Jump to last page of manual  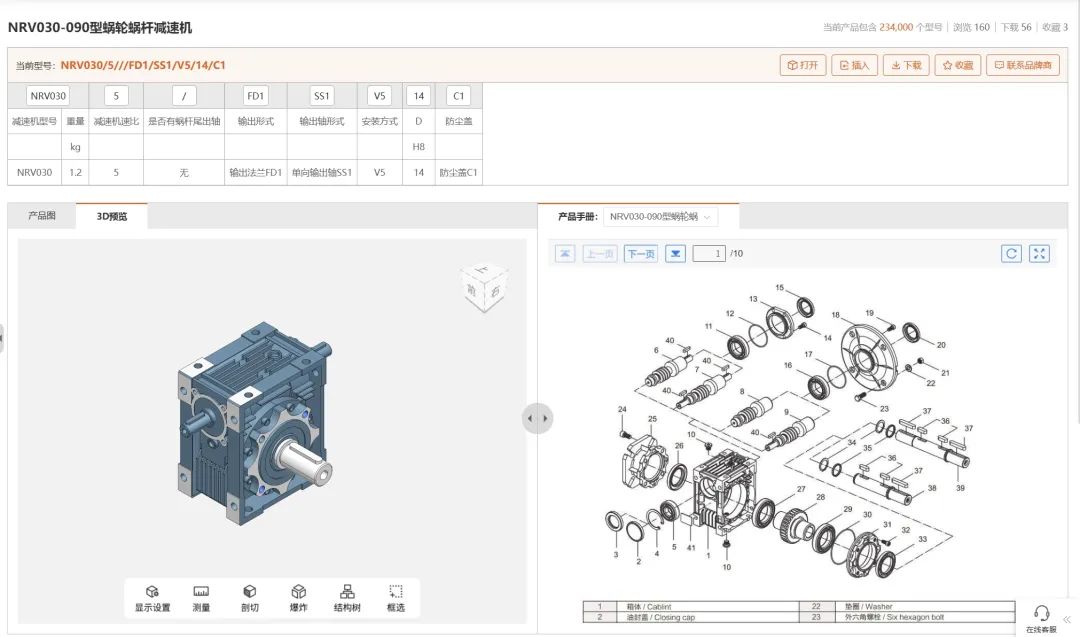tap(676, 254)
